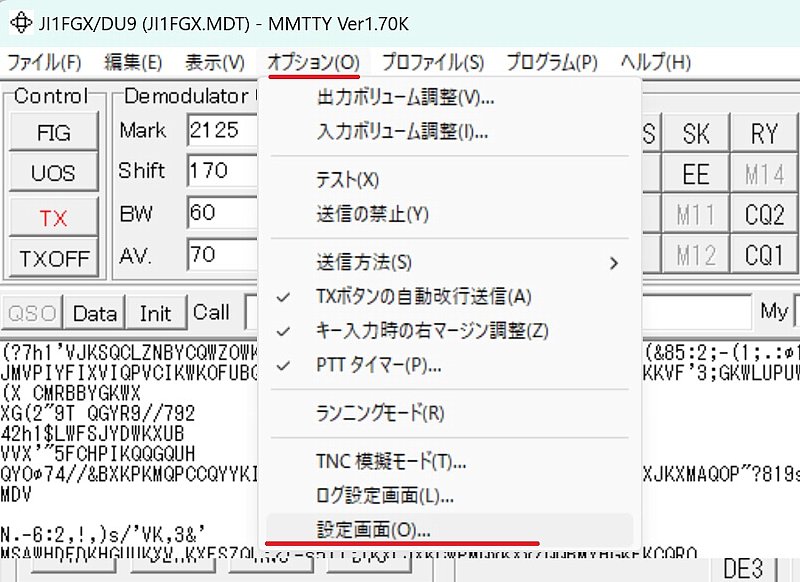Image resolution: width=800 pixels, height=582 pixels.
Task: Click the TXOFF button
Action: 54,258
